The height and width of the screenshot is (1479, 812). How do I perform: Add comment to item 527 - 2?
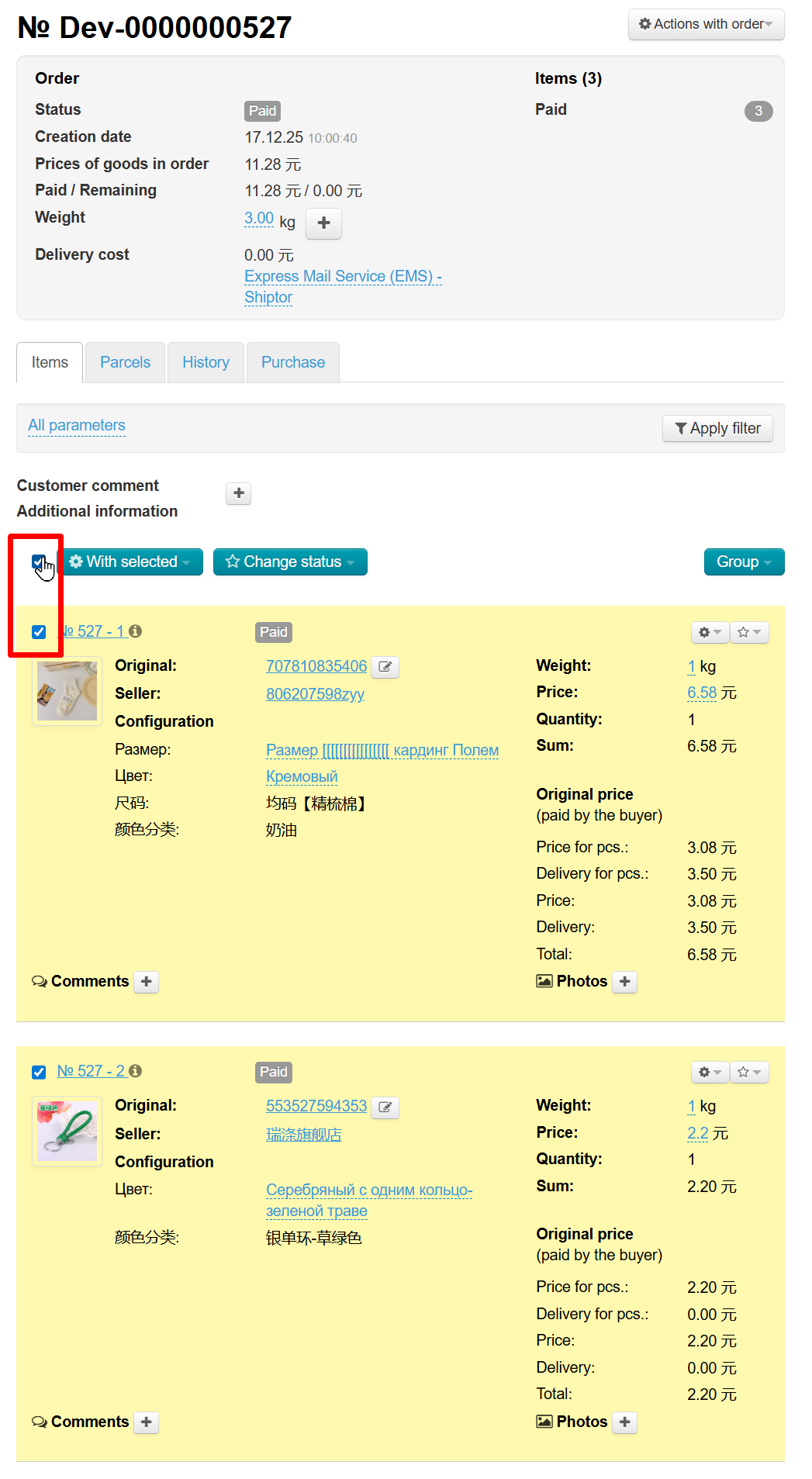pyautogui.click(x=146, y=1422)
